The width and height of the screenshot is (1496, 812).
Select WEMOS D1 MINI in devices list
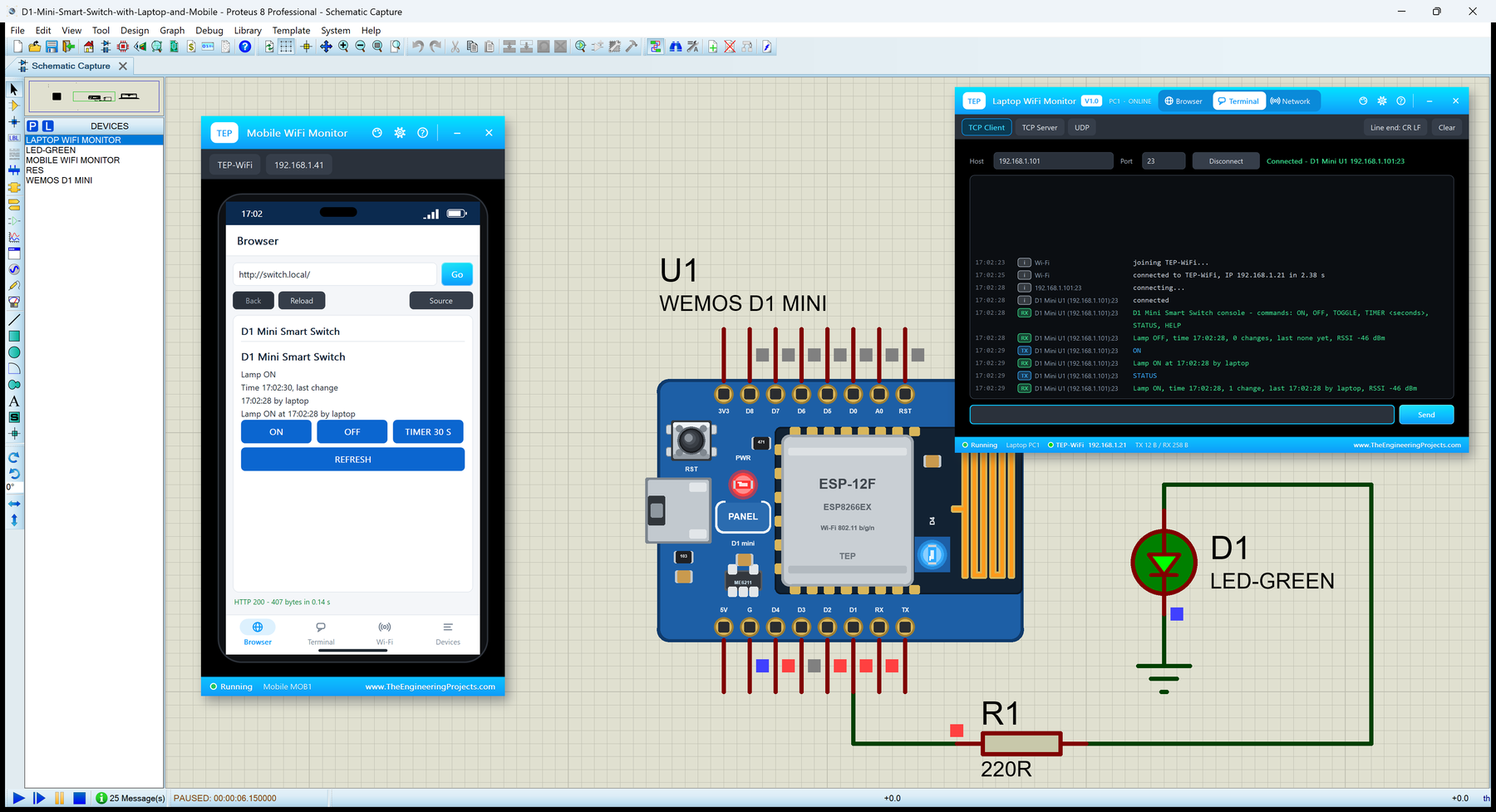coord(59,180)
